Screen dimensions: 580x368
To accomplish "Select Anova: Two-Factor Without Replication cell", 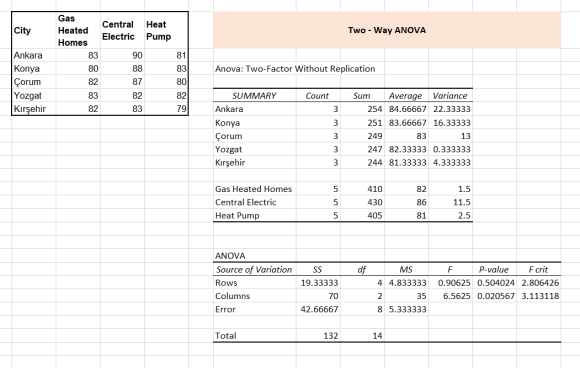I will pos(295,69).
